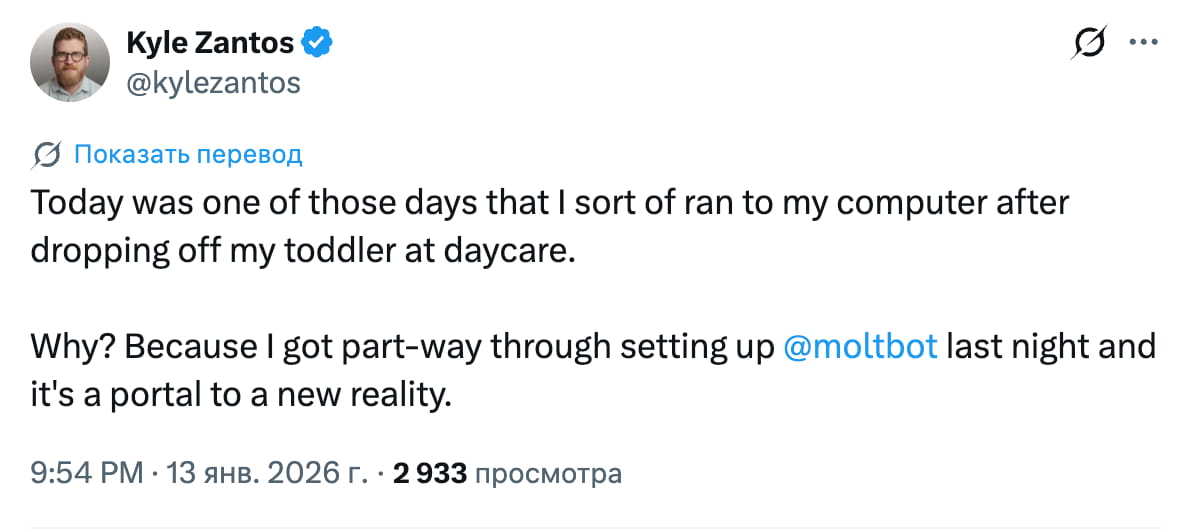Image resolution: width=1186 pixels, height=530 pixels.
Task: Click the small icon beside Показать перевод
Action: click(45, 154)
